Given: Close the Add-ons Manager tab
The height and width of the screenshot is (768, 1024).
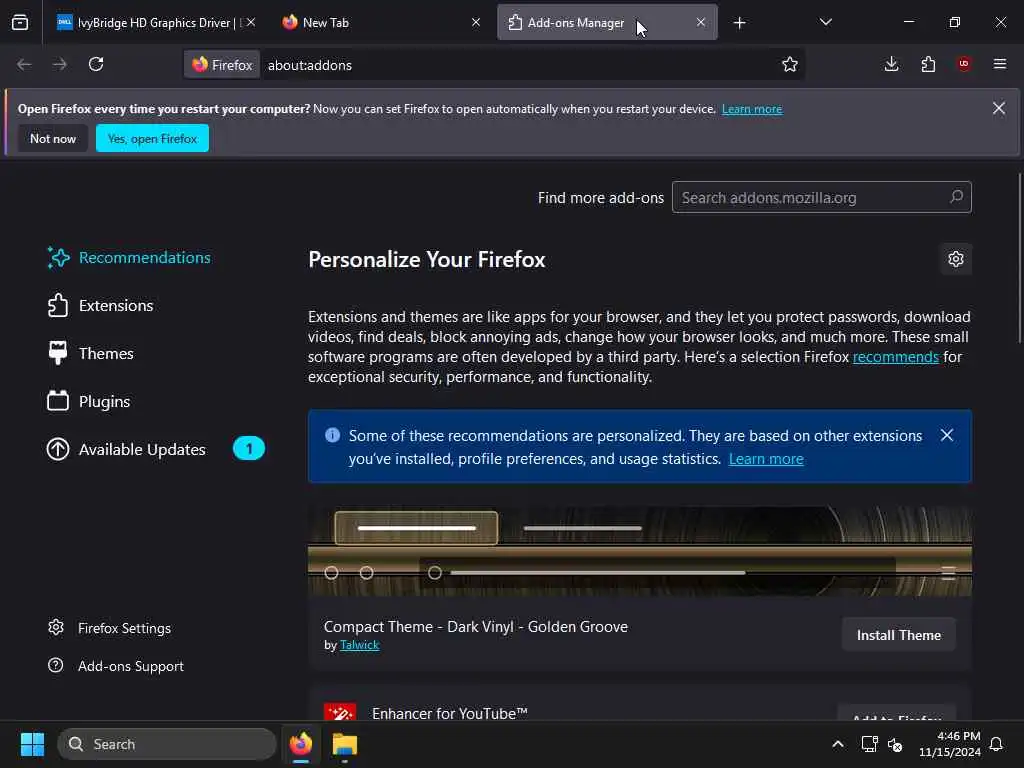Looking at the screenshot, I should point(701,22).
